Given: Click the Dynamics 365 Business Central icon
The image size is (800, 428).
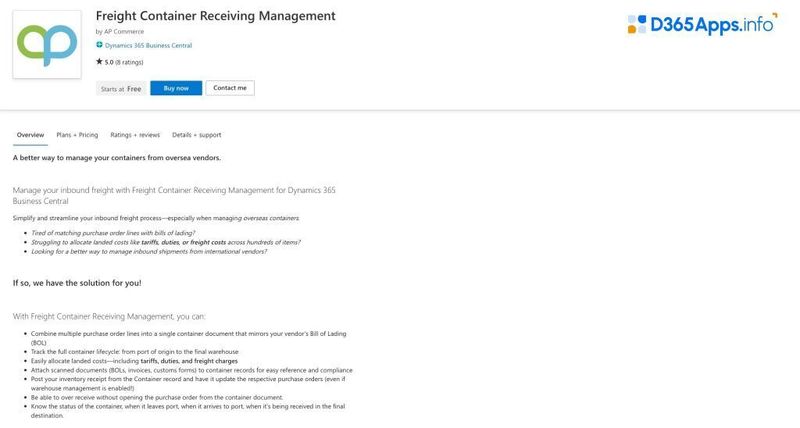Looking at the screenshot, I should tap(99, 45).
